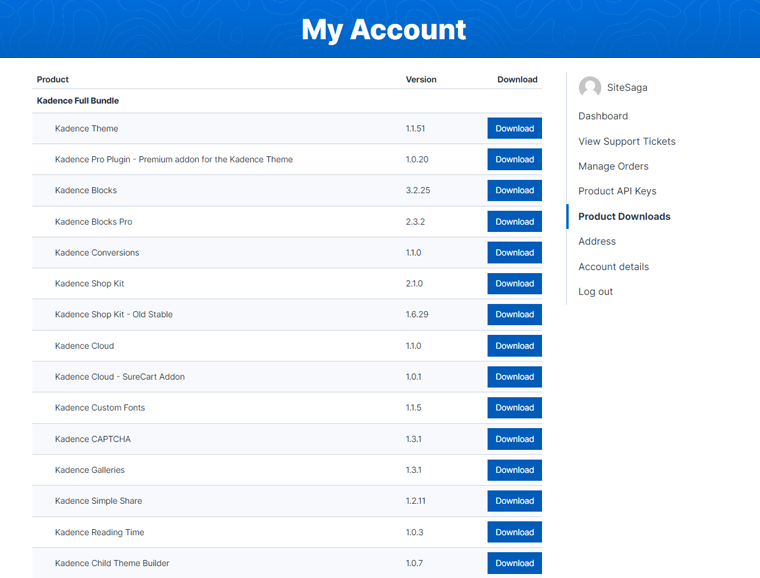Select Product Downloads in sidebar

click(624, 216)
